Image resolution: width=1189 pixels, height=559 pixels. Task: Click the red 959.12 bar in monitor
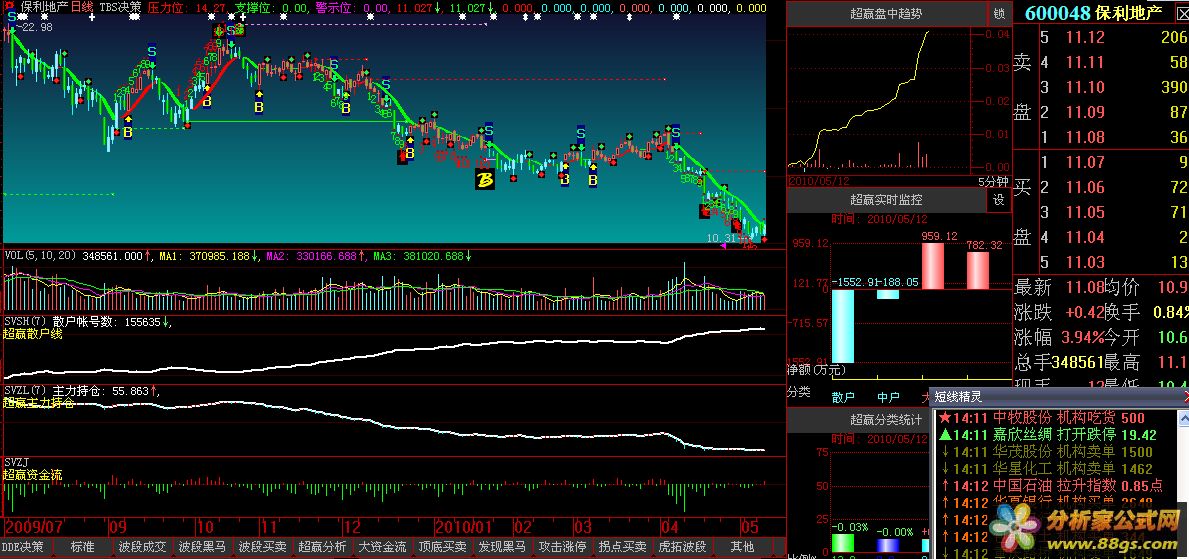[933, 265]
